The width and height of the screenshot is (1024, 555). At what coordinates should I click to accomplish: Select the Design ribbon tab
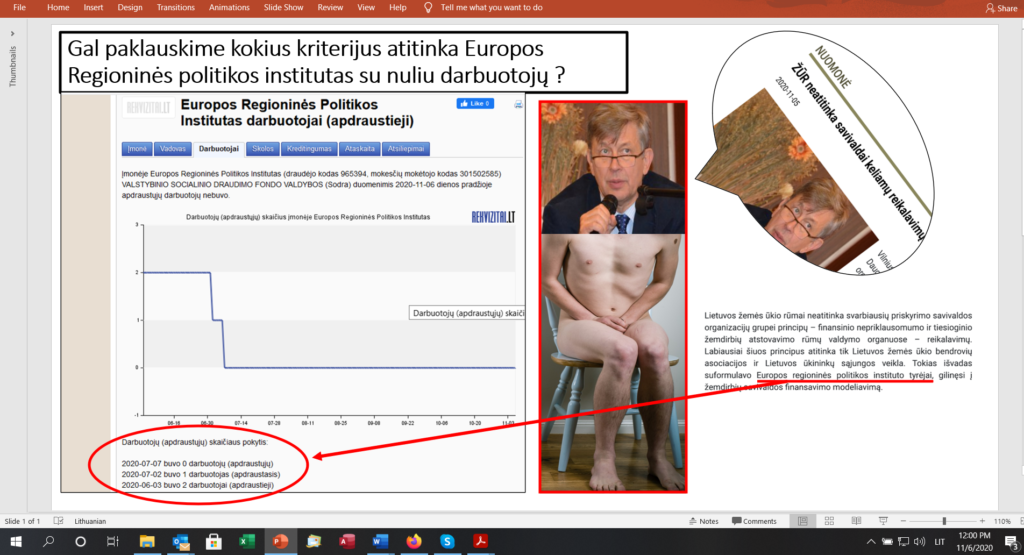pos(130,7)
